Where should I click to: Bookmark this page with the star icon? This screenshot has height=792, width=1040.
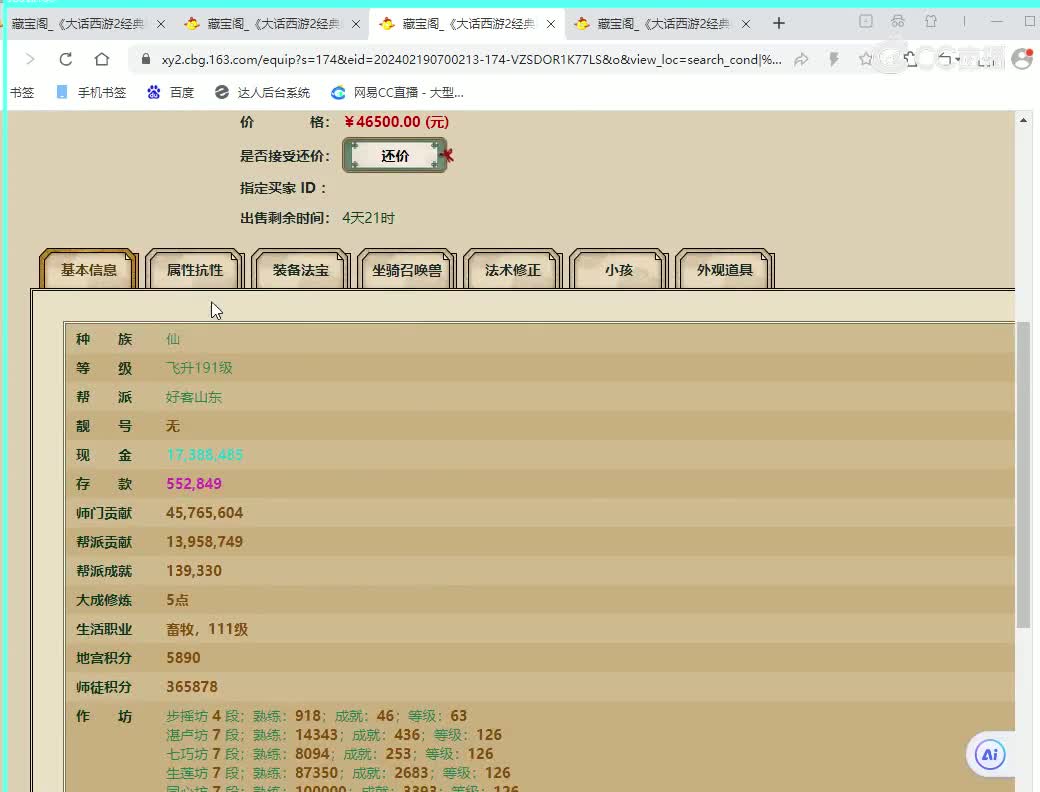pos(865,59)
